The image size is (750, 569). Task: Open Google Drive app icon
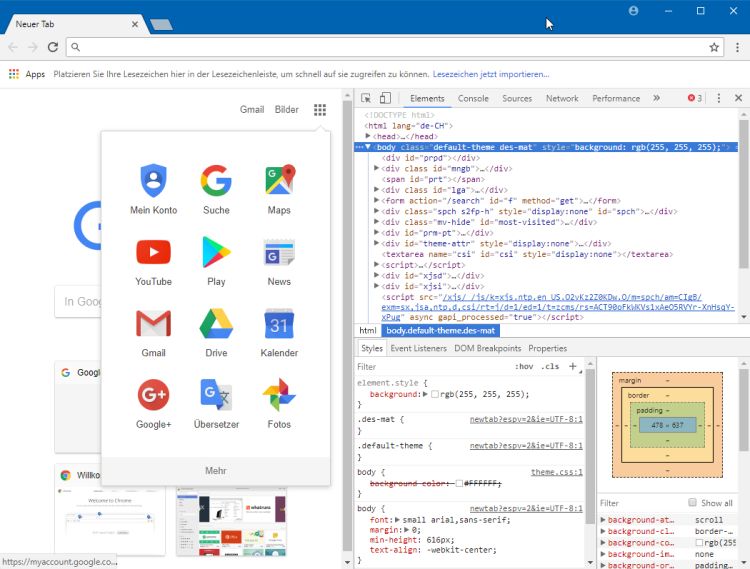[216, 332]
